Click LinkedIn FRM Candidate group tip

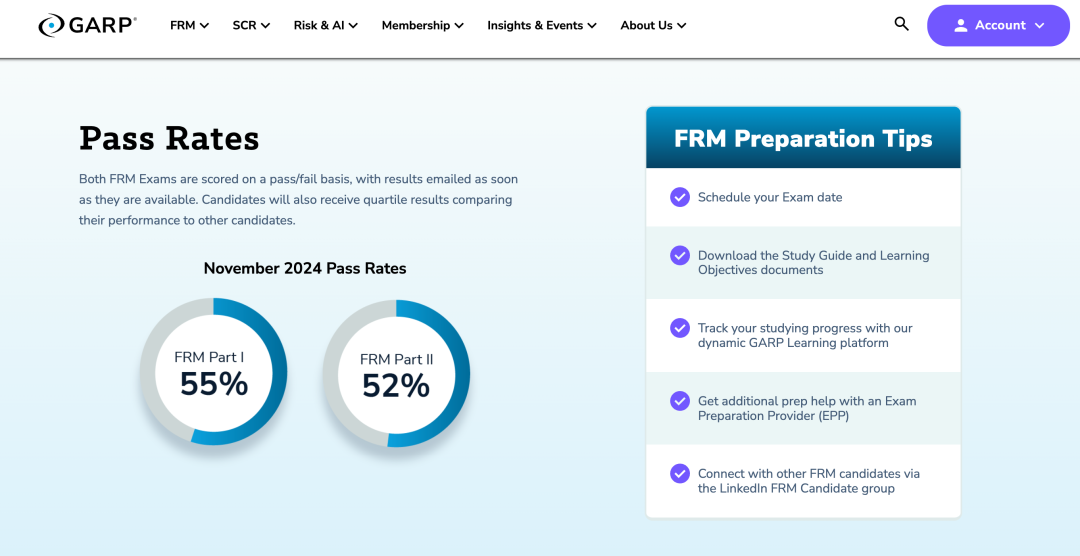pyautogui.click(x=809, y=481)
